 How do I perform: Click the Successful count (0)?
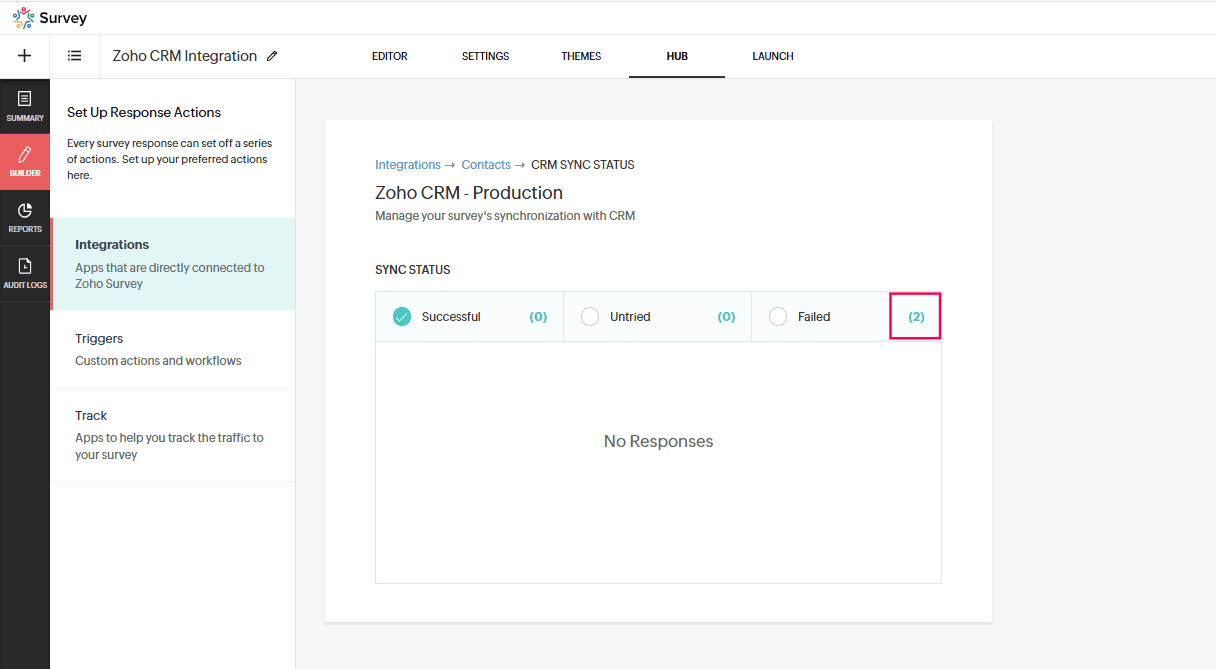538,316
